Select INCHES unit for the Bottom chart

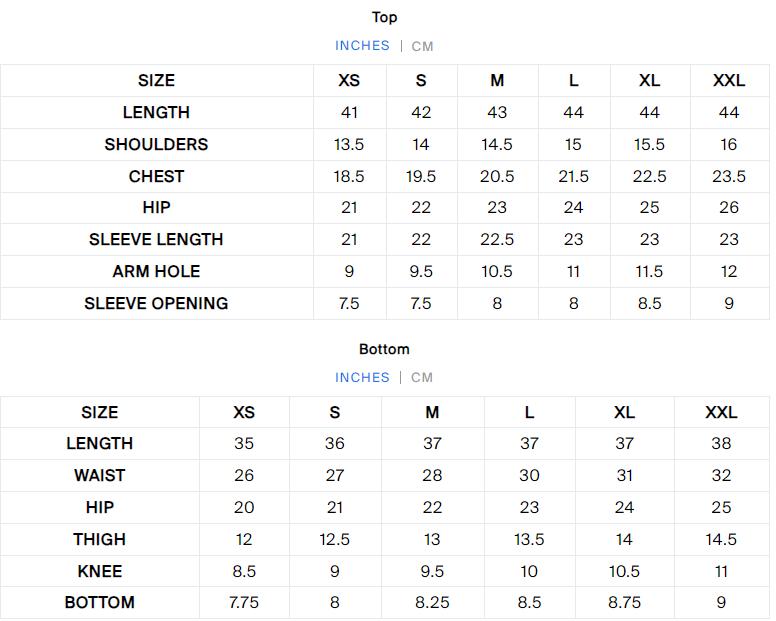362,378
